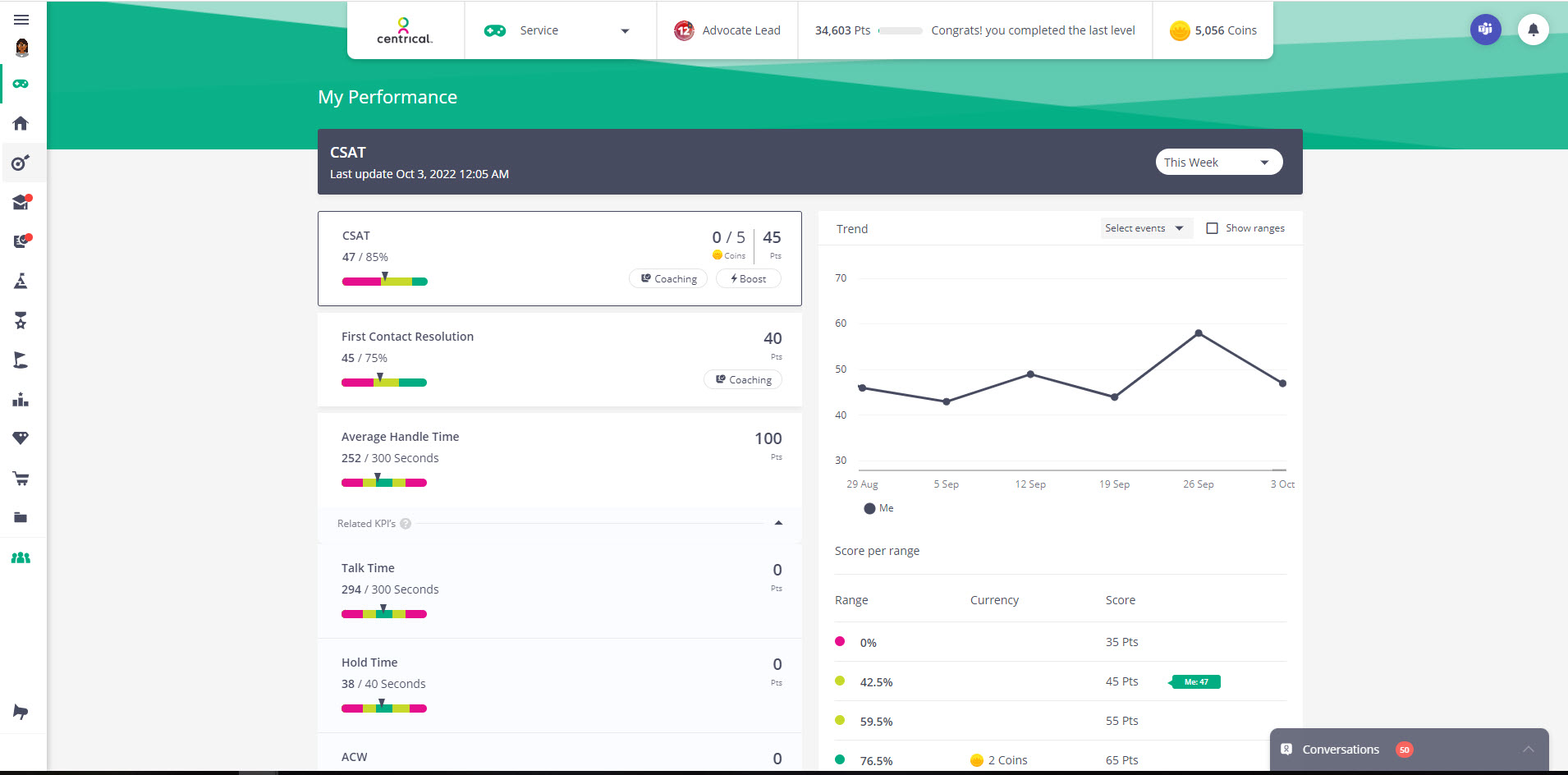Image resolution: width=1568 pixels, height=775 pixels.
Task: Open the hamburger menu at top left
Action: (x=21, y=19)
